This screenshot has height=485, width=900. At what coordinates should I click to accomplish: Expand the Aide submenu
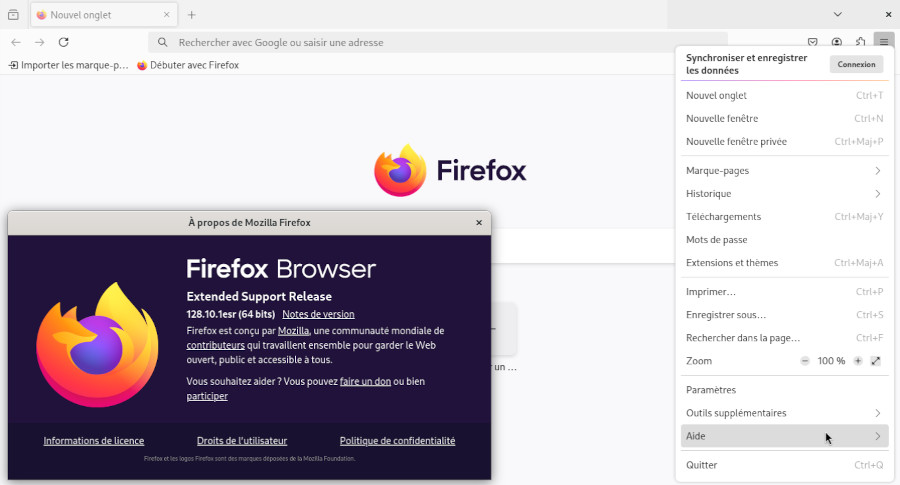pos(785,436)
